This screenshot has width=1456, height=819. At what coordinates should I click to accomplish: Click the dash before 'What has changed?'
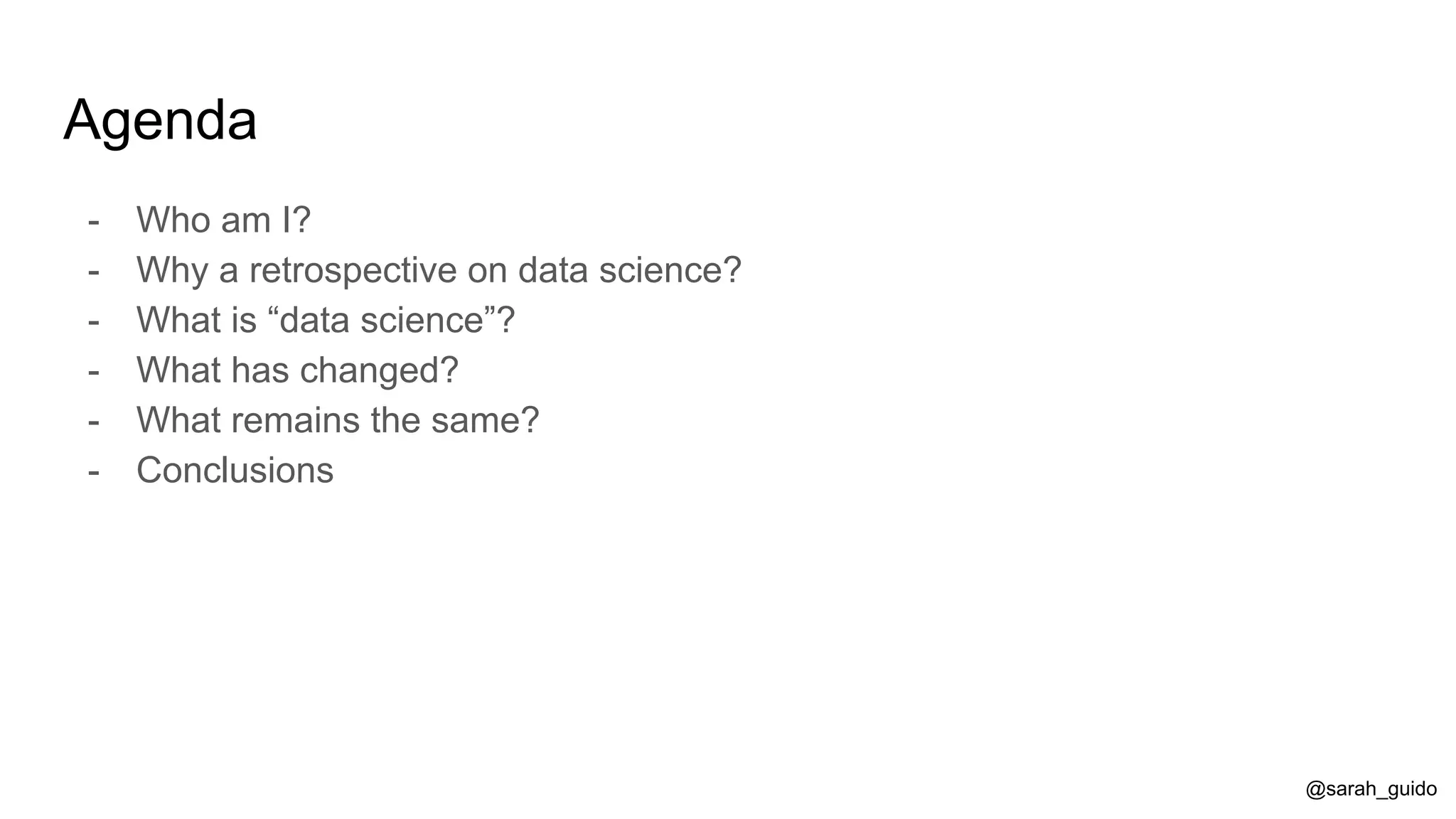[x=93, y=372]
